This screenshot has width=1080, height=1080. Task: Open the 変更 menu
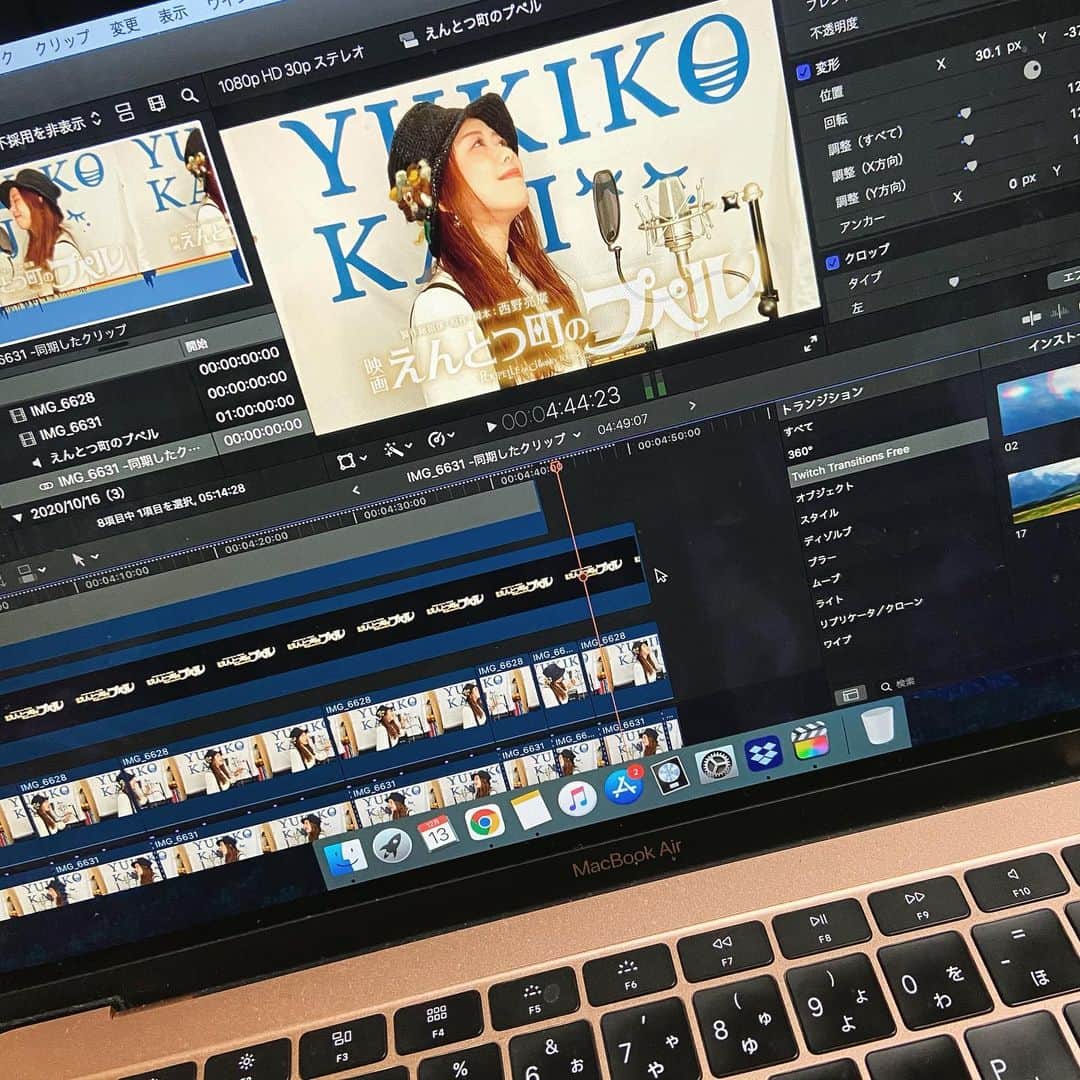click(125, 27)
